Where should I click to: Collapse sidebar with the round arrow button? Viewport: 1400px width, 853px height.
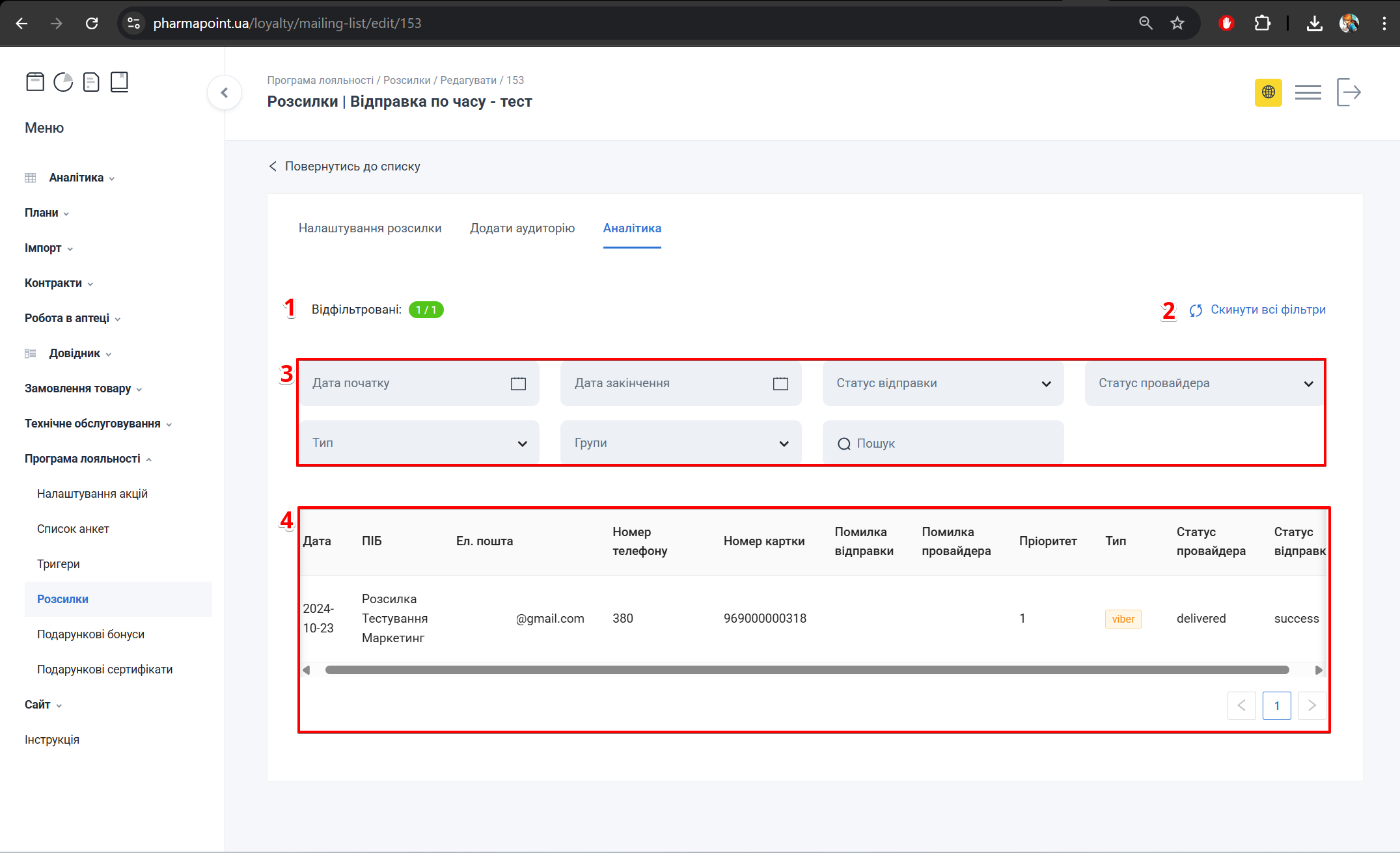click(225, 92)
